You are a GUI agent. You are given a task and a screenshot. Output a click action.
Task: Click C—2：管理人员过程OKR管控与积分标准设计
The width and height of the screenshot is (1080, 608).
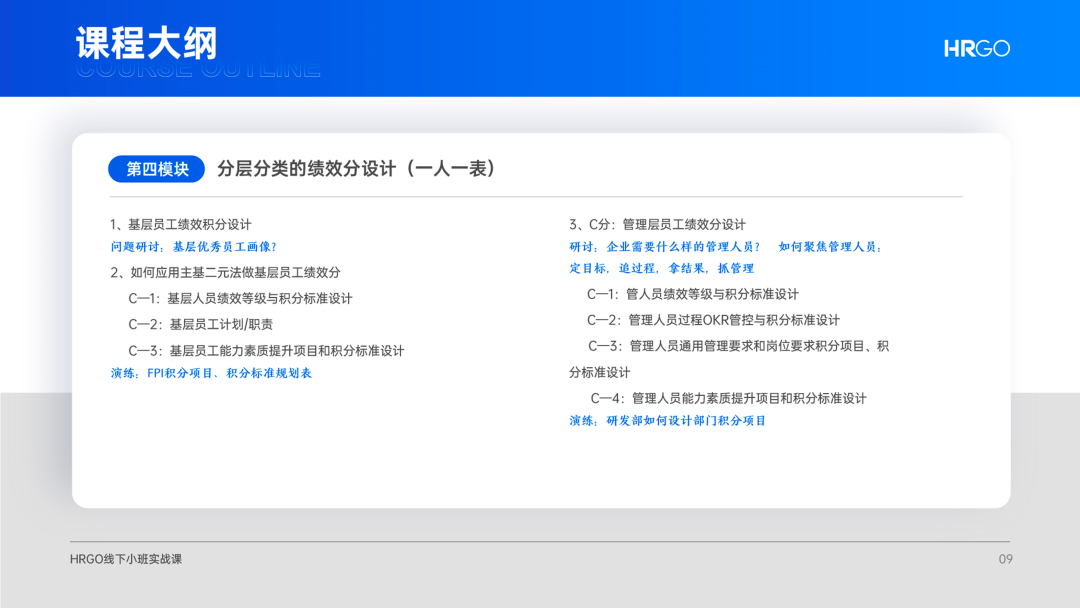pyautogui.click(x=713, y=320)
